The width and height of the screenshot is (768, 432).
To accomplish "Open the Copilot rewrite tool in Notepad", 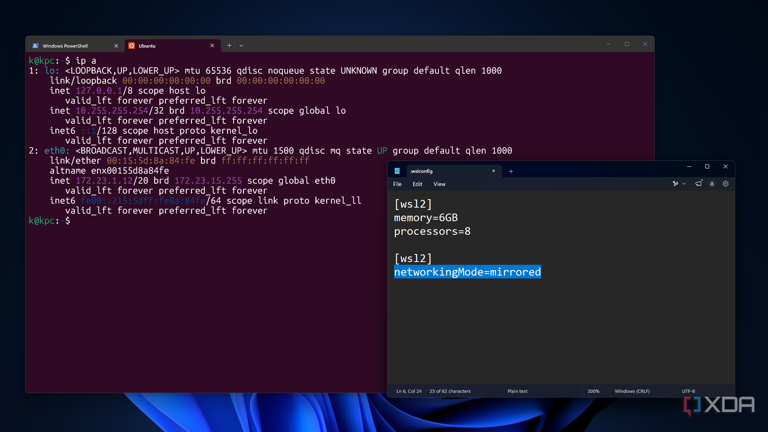I will pos(675,184).
